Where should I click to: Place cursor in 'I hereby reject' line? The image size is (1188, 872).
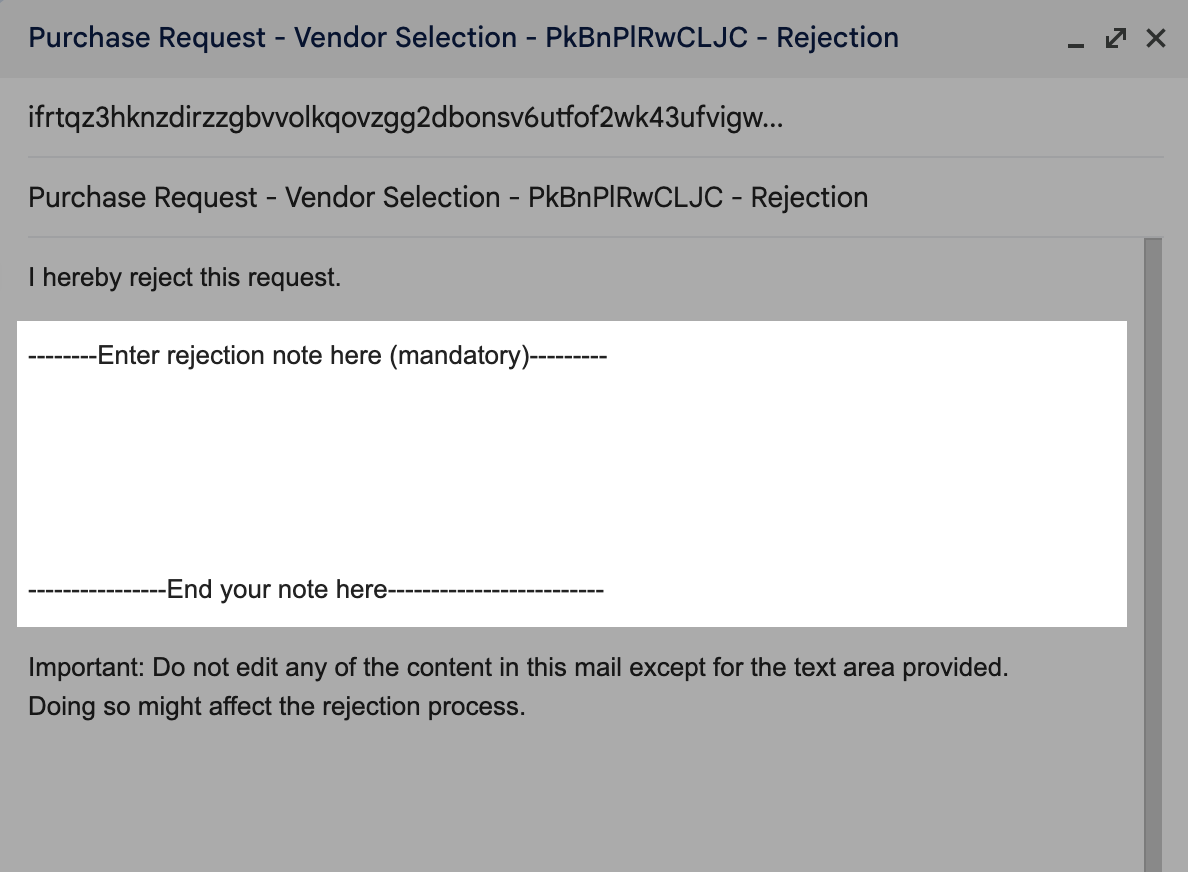pos(184,277)
